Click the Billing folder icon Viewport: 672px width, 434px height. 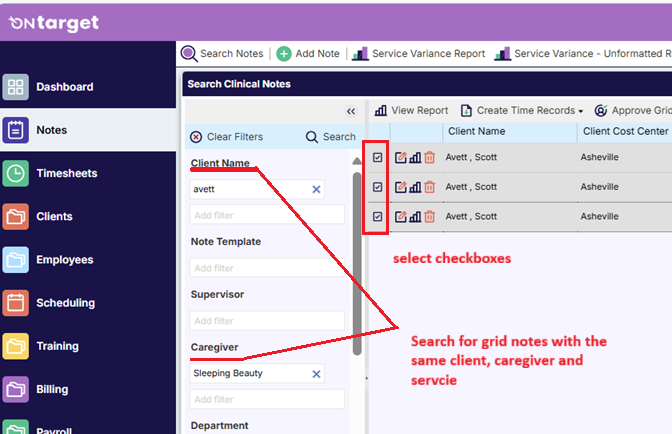click(x=15, y=389)
